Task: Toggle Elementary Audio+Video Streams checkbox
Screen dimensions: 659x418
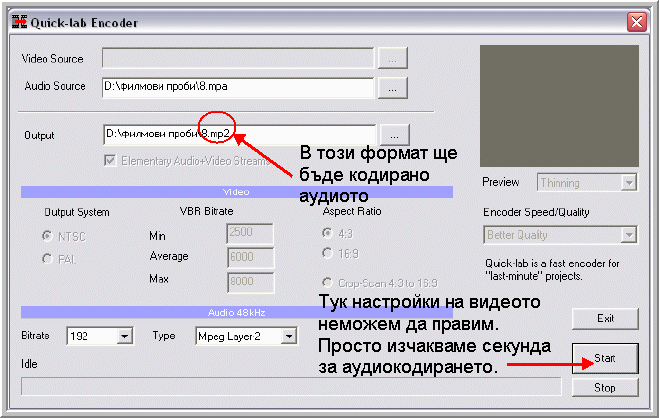Action: pos(110,161)
